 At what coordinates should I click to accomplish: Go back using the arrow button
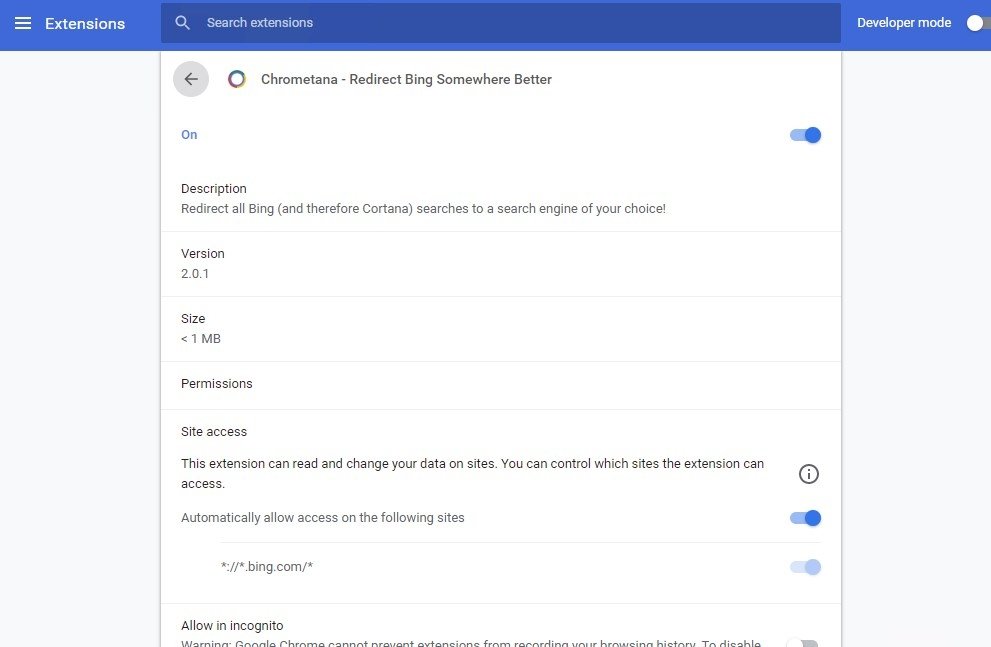(191, 79)
